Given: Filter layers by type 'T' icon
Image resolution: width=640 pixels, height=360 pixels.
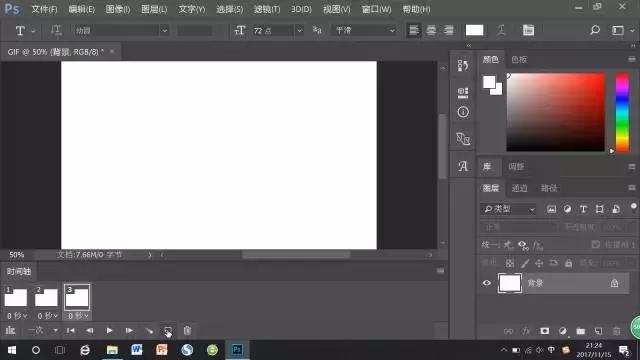Looking at the screenshot, I should coord(583,209).
